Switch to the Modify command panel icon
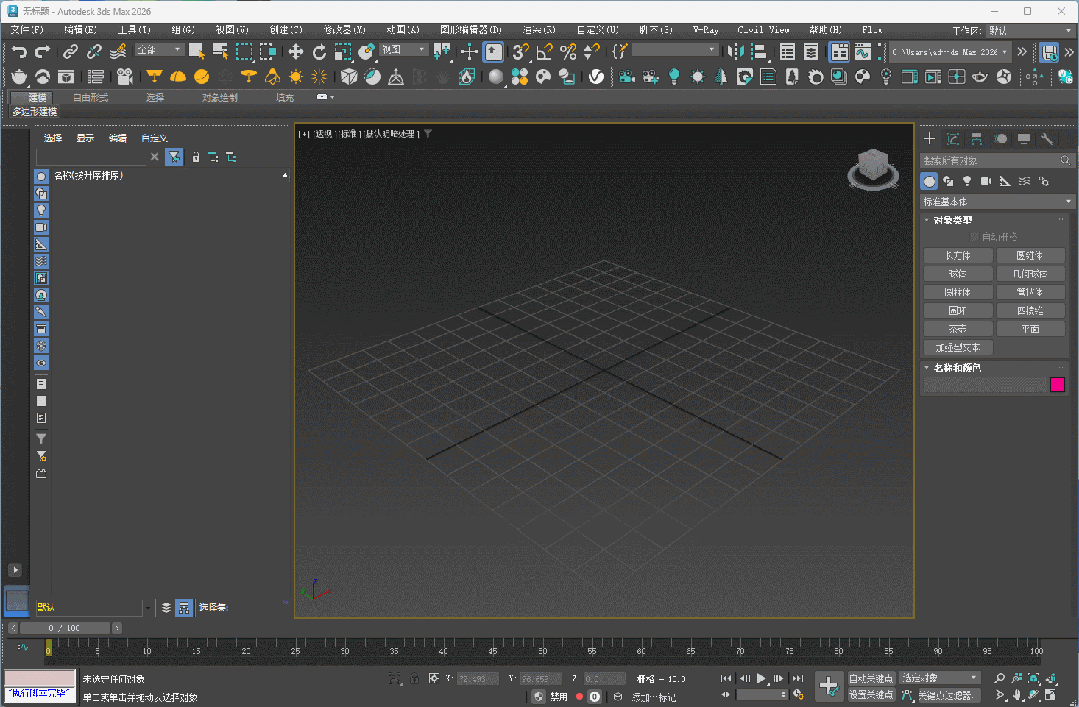The image size is (1079, 707). (x=951, y=139)
